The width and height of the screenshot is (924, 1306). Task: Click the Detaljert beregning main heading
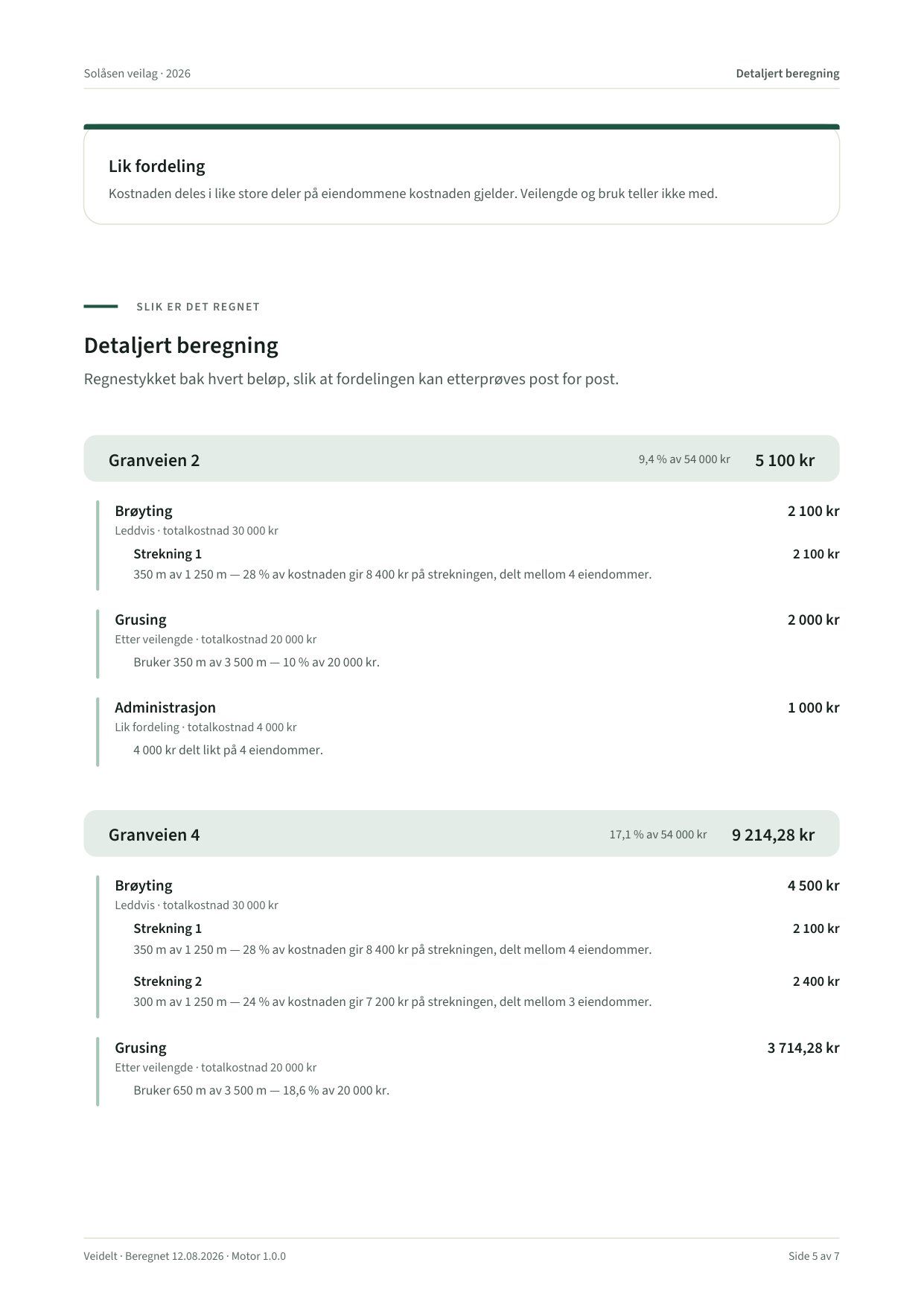coord(181,345)
